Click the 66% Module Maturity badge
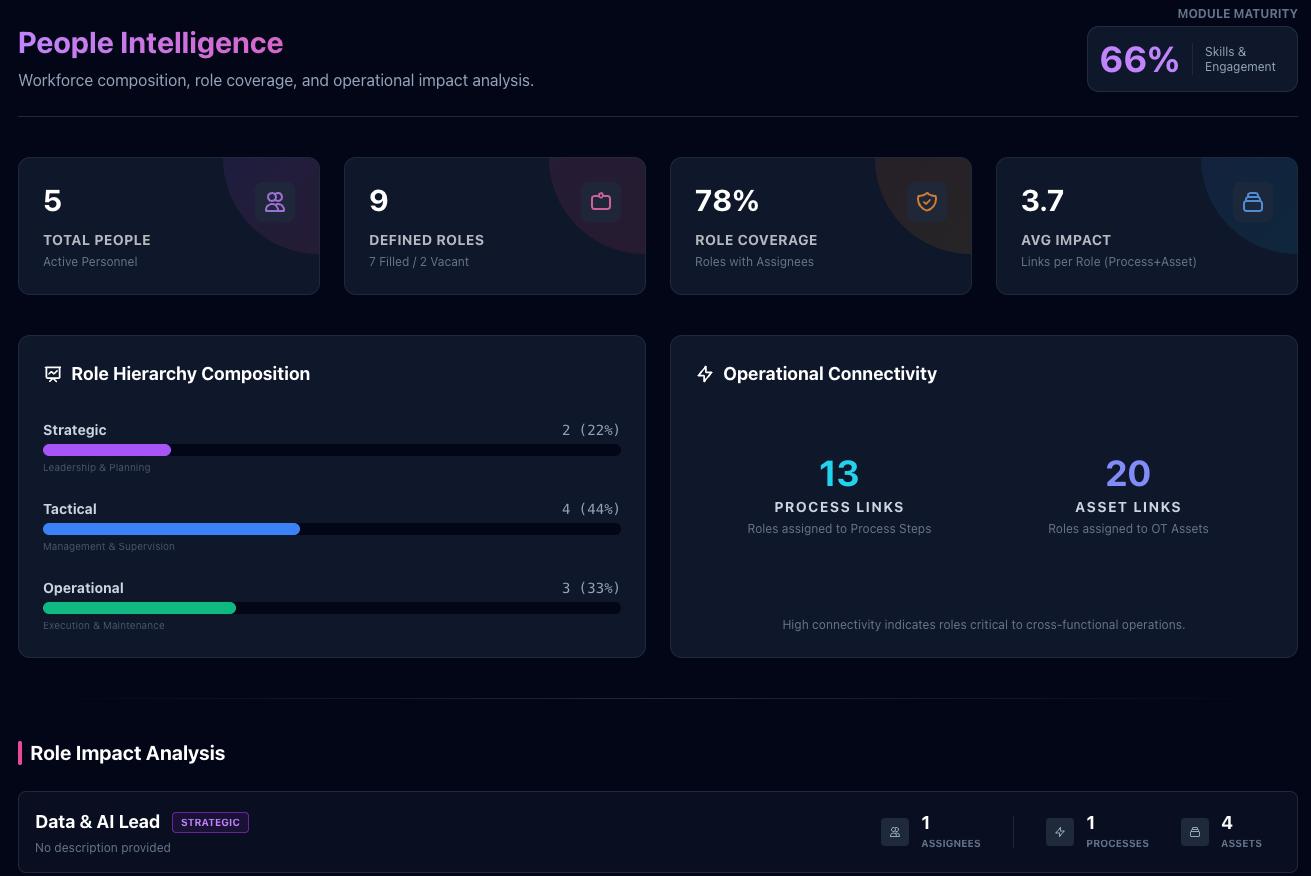Image resolution: width=1311 pixels, height=876 pixels. point(1139,60)
